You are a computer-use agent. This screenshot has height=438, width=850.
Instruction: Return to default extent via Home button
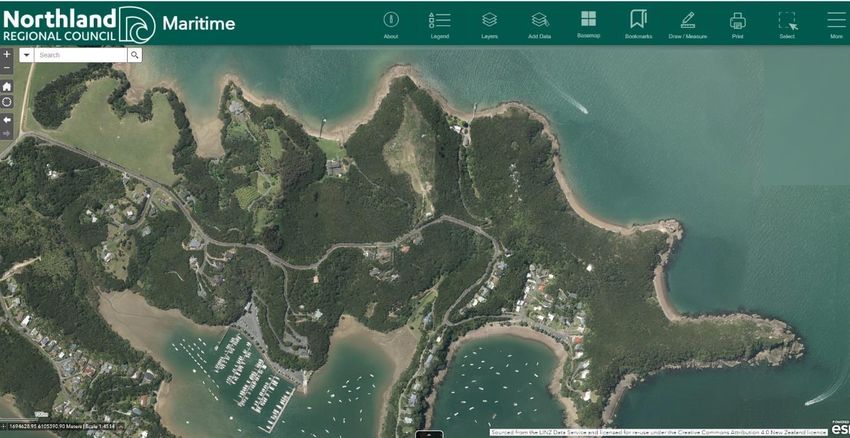pos(7,86)
